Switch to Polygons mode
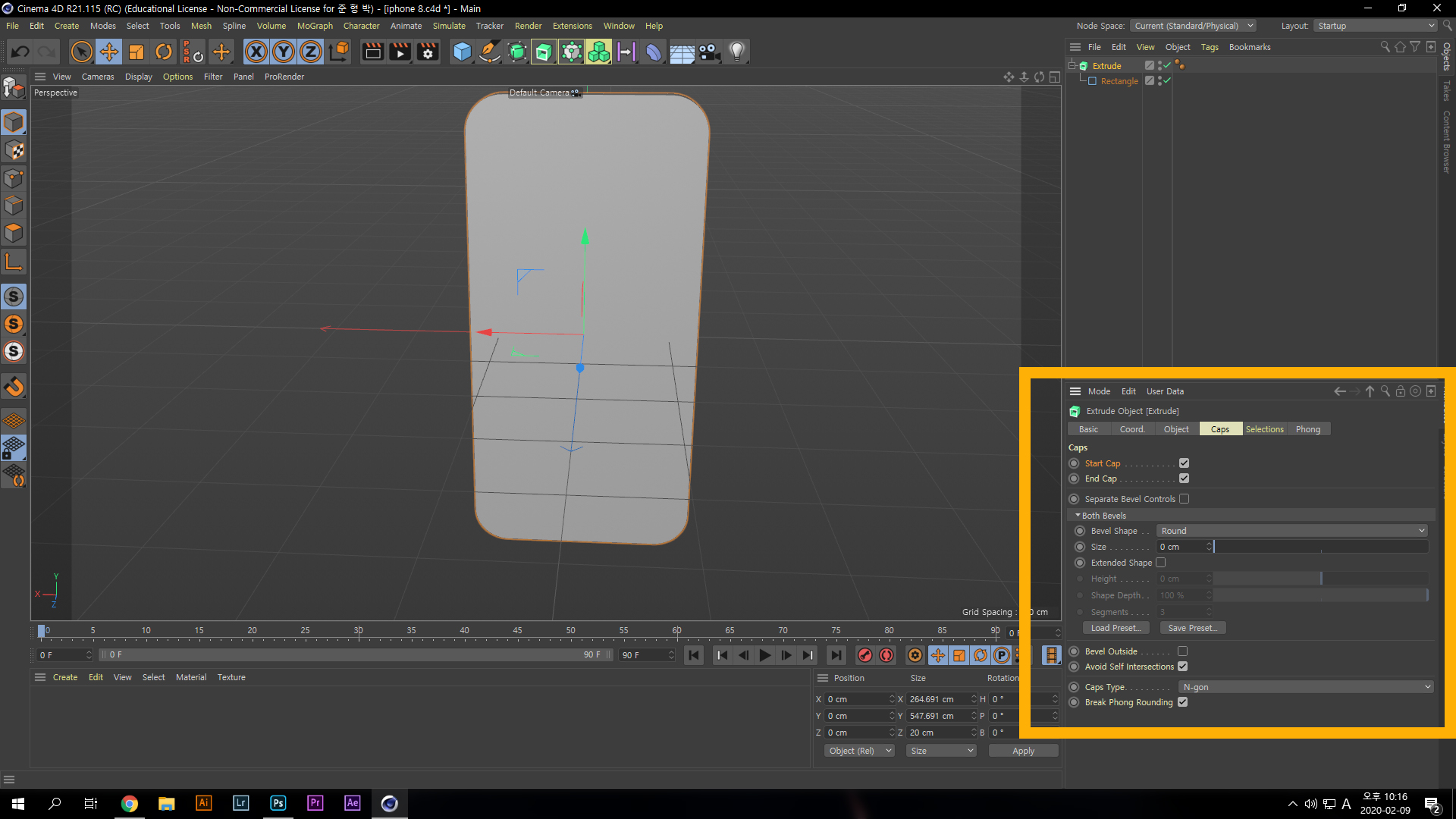The image size is (1456, 819). (x=14, y=233)
